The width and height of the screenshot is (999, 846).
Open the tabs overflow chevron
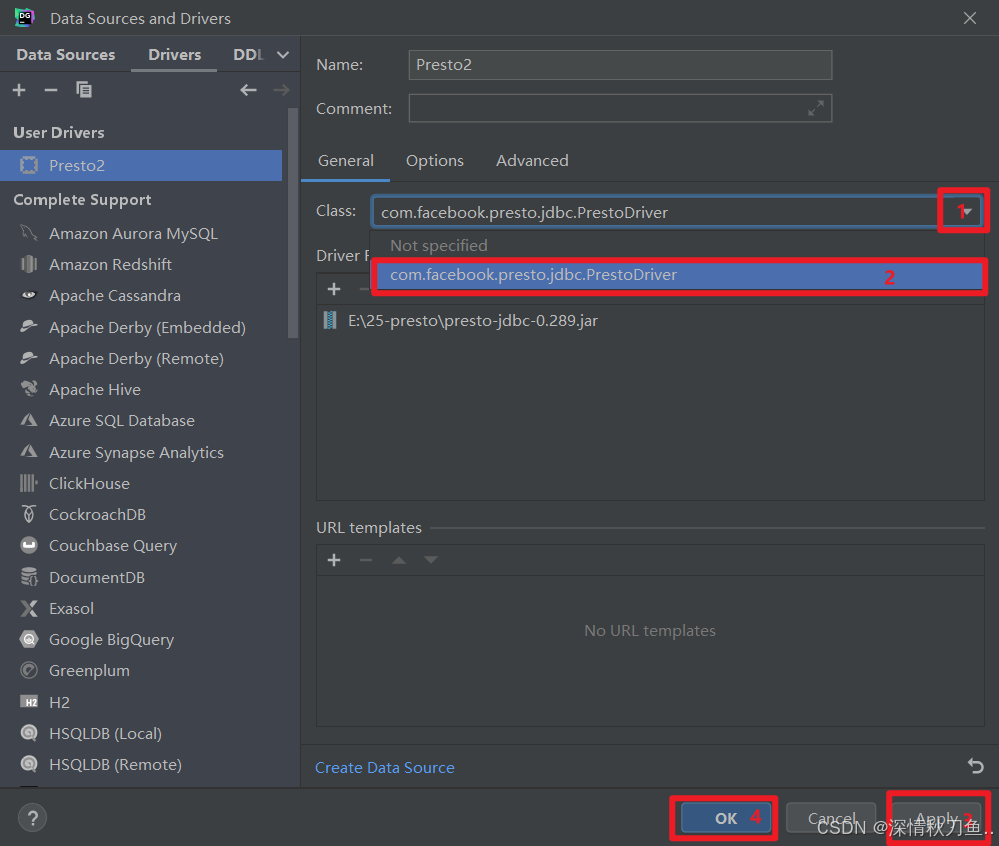pos(283,55)
